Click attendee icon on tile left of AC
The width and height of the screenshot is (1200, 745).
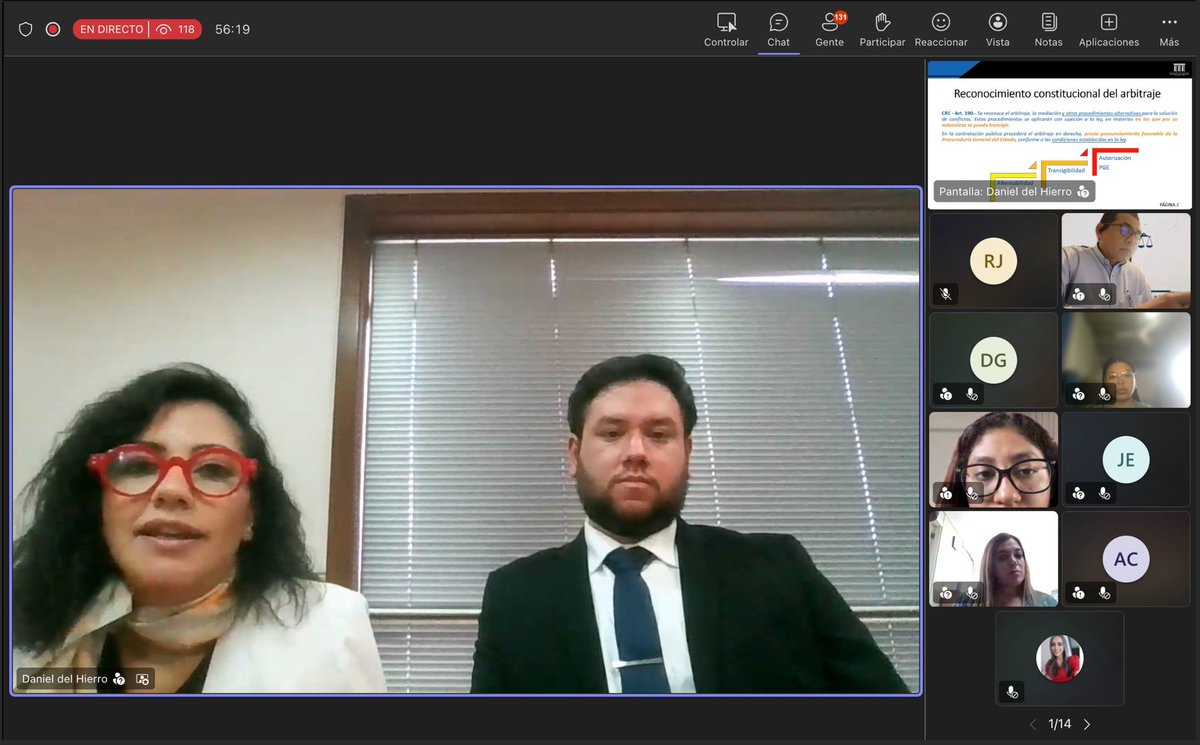pyautogui.click(x=945, y=593)
